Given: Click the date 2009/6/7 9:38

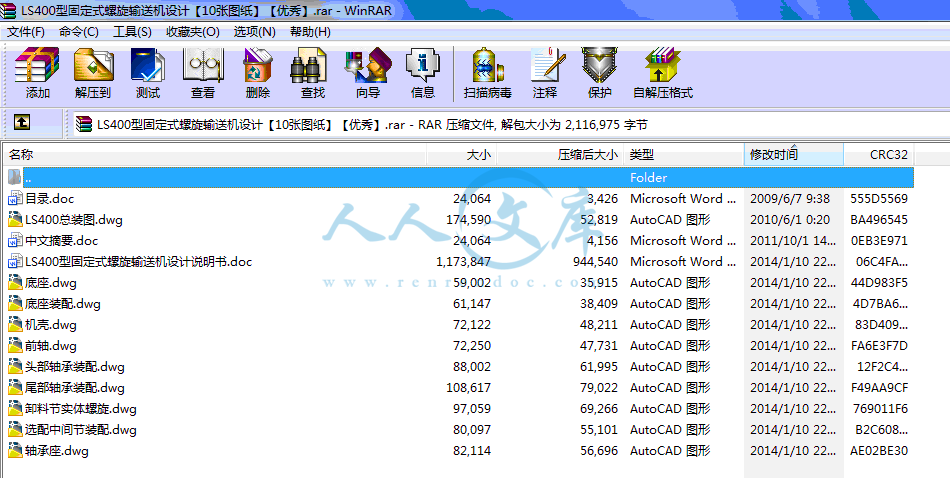Looking at the screenshot, I should click(790, 199).
